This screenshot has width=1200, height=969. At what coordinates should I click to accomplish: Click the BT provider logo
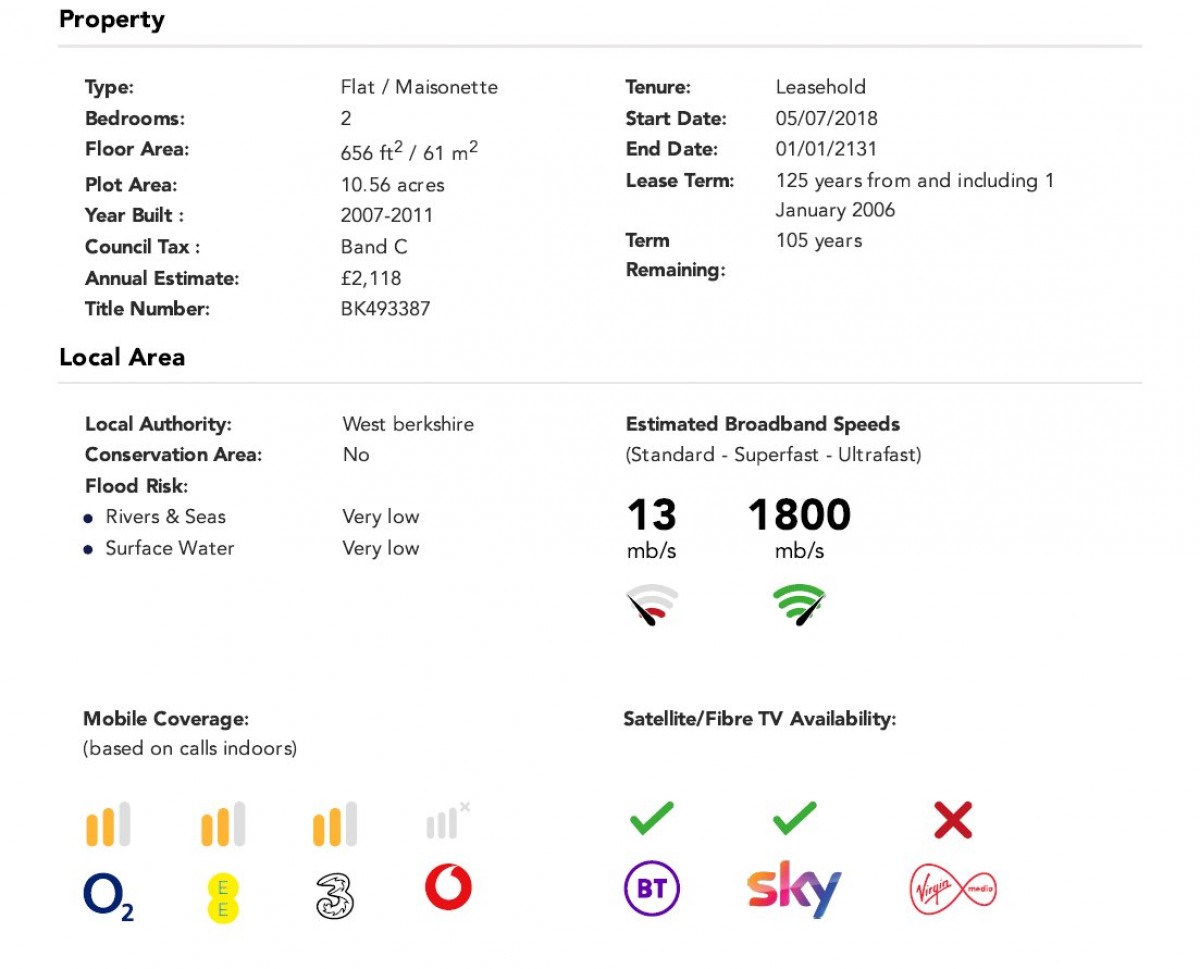pos(651,888)
